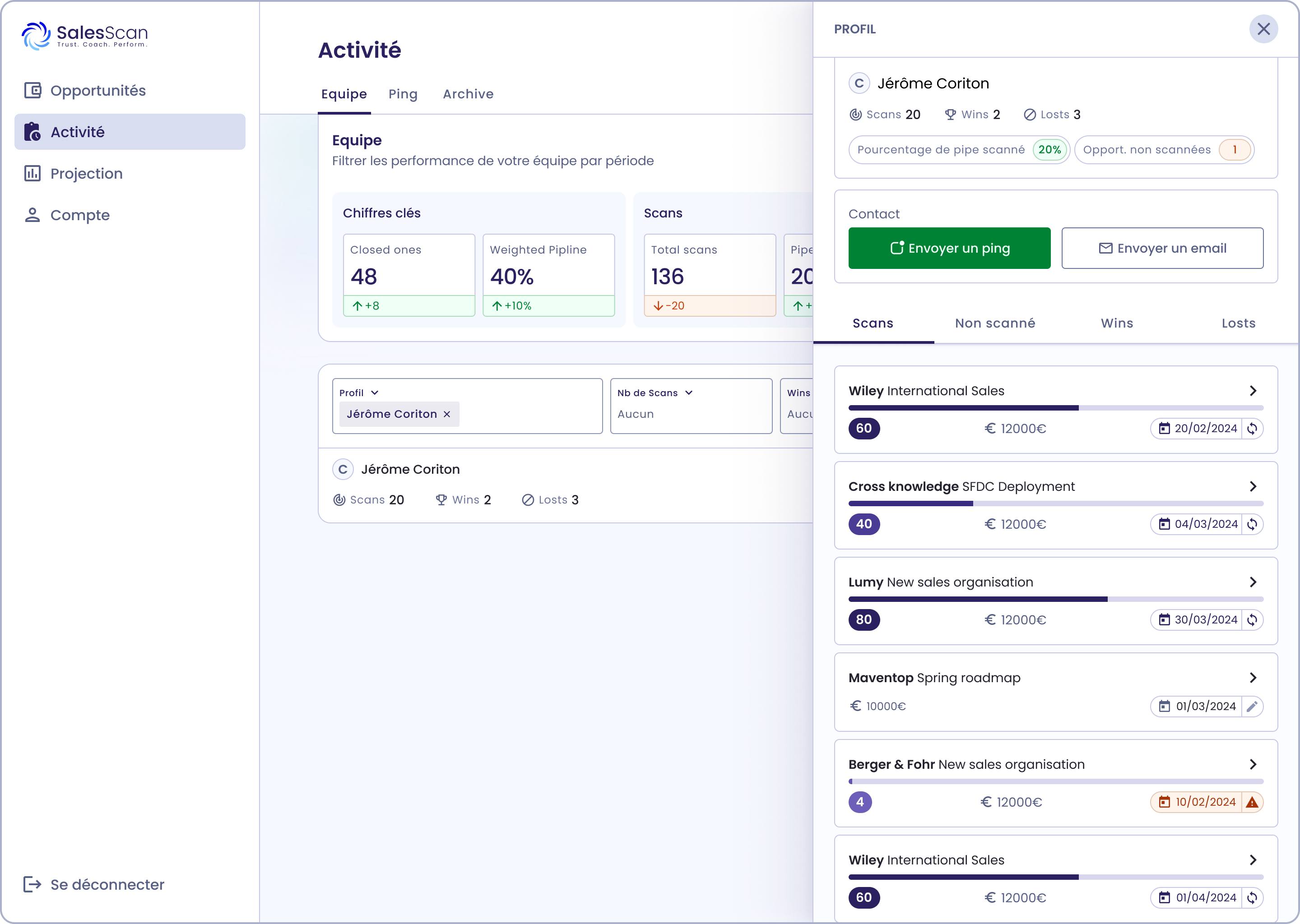Open the Opportunités sidebar icon

pos(32,91)
